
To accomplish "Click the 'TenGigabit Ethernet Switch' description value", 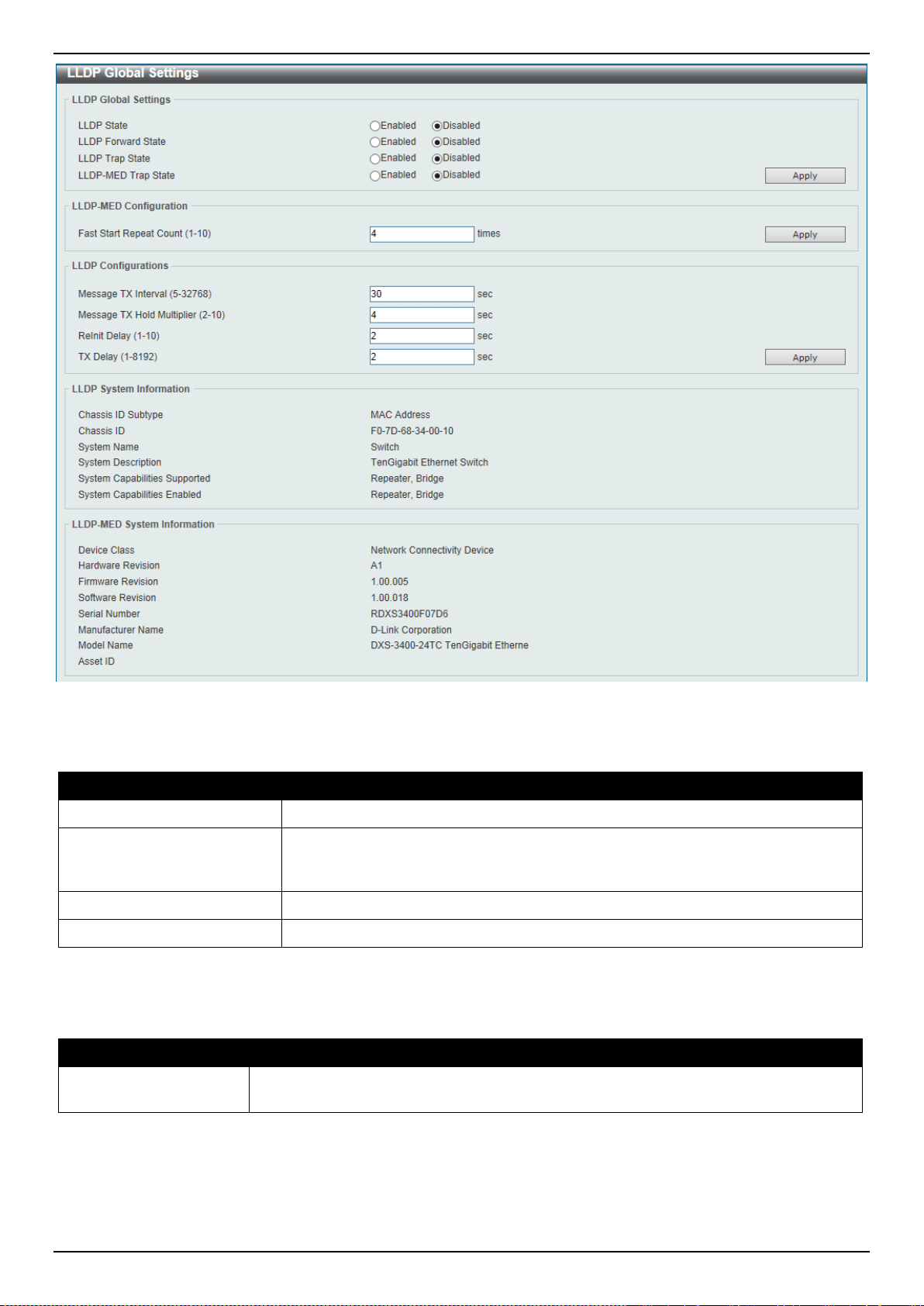I will click(x=429, y=462).
